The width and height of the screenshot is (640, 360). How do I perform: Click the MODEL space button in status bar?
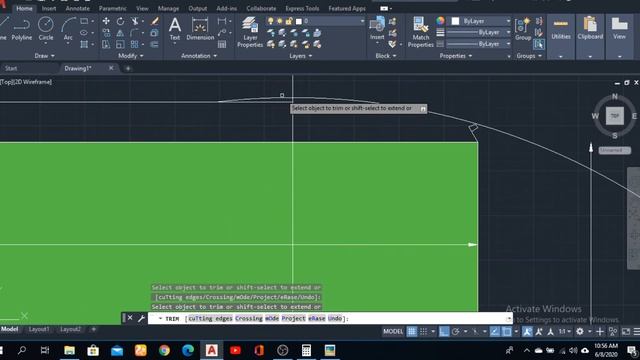click(393, 331)
